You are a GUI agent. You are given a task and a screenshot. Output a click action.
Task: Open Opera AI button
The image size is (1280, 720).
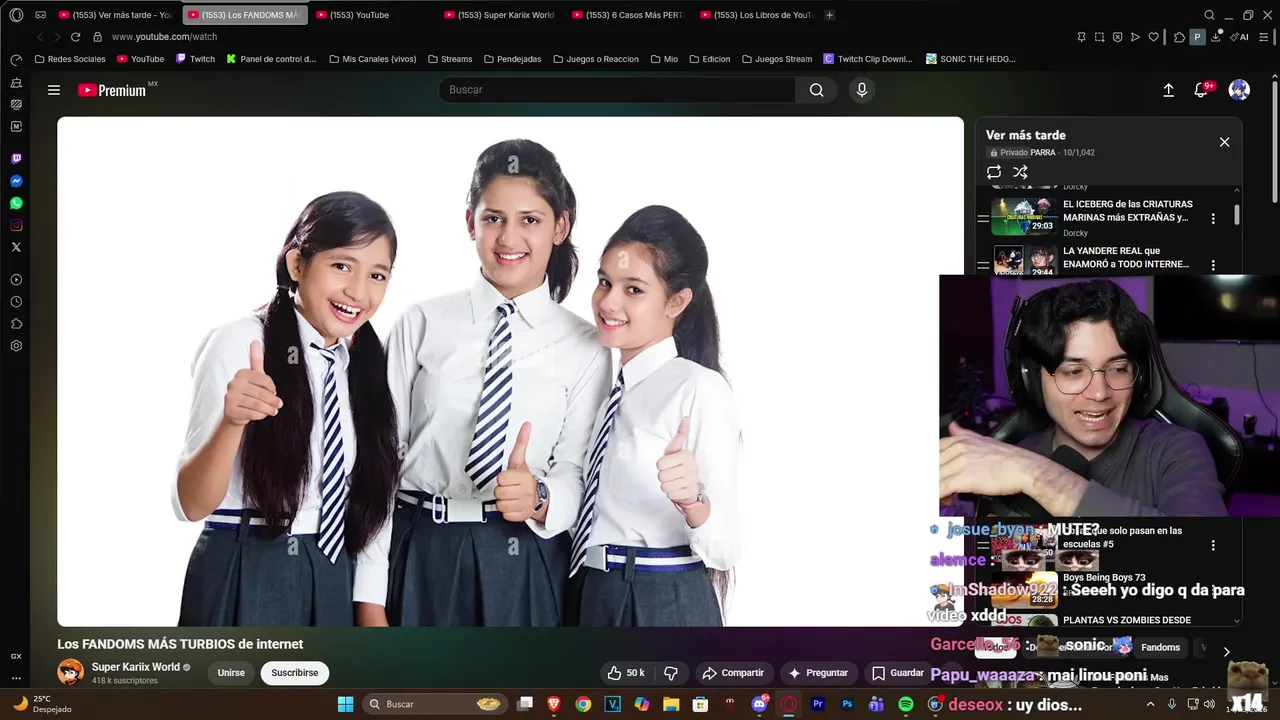point(1241,37)
